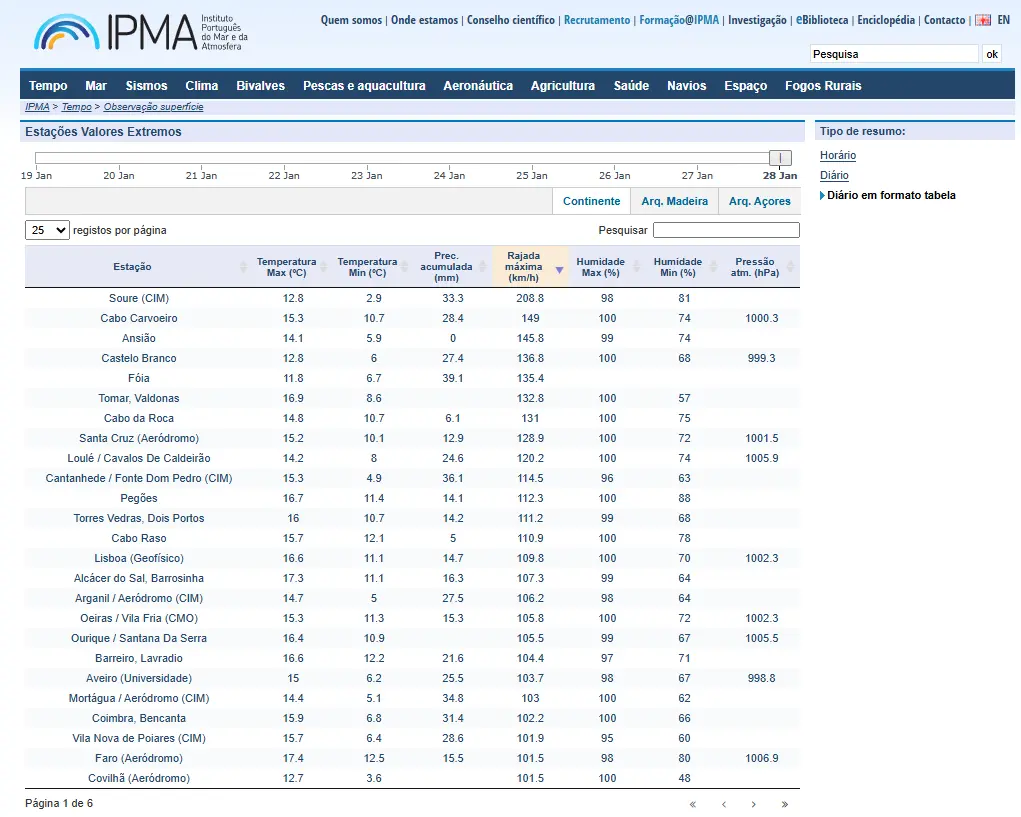Image resolution: width=1021 pixels, height=817 pixels.
Task: Open the Sismos menu
Action: (x=146, y=86)
